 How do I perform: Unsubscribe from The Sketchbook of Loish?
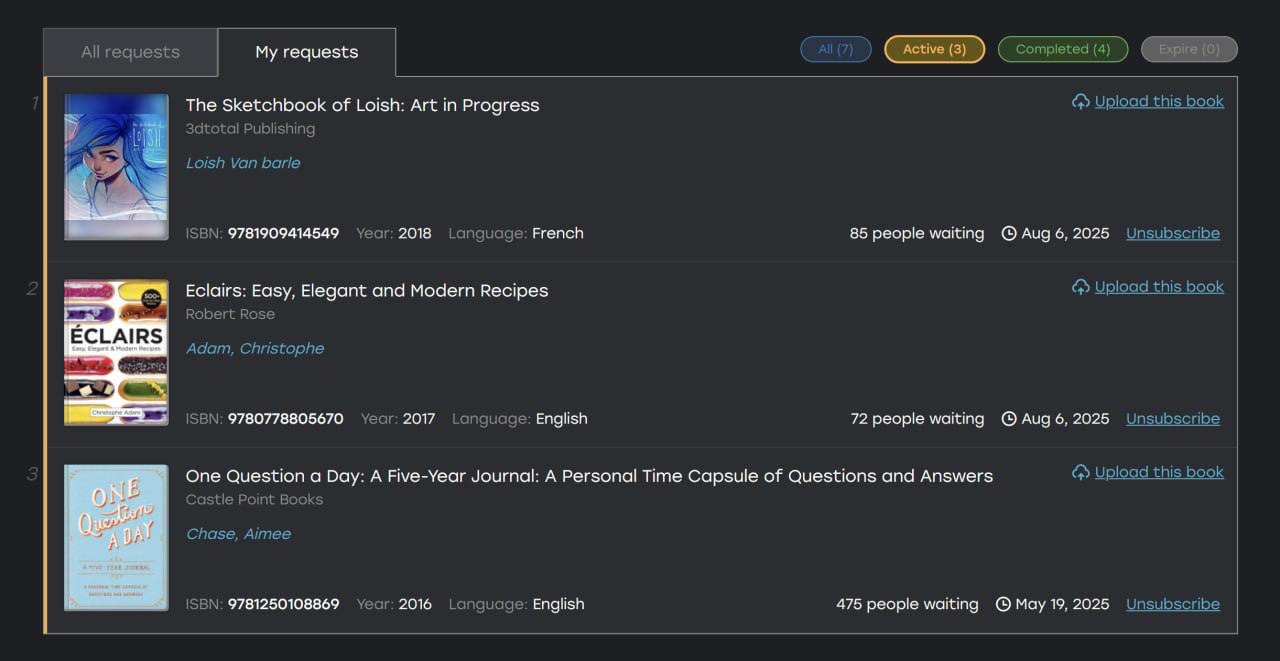tap(1173, 234)
